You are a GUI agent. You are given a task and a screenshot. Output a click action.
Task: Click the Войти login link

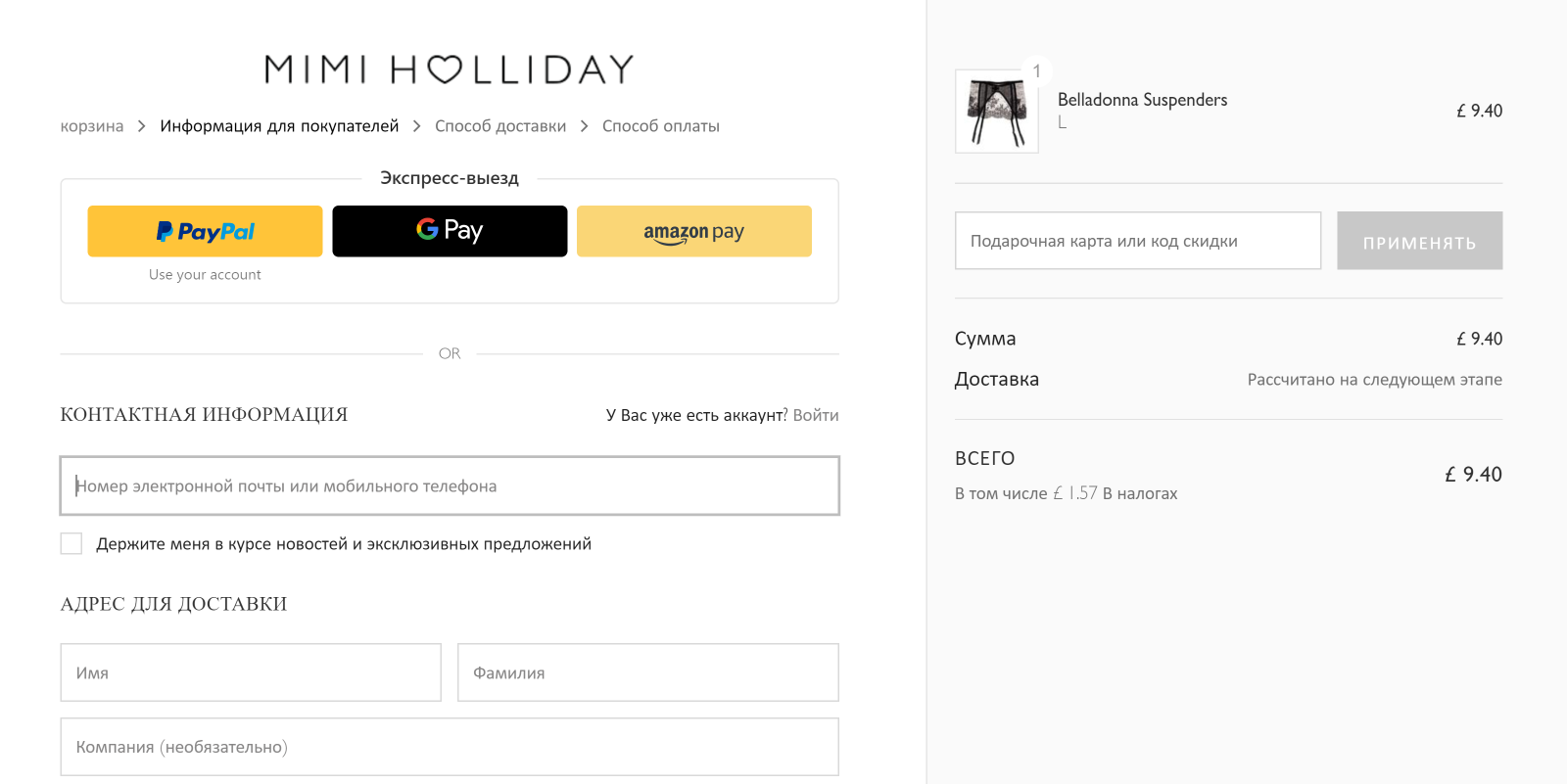pos(816,415)
